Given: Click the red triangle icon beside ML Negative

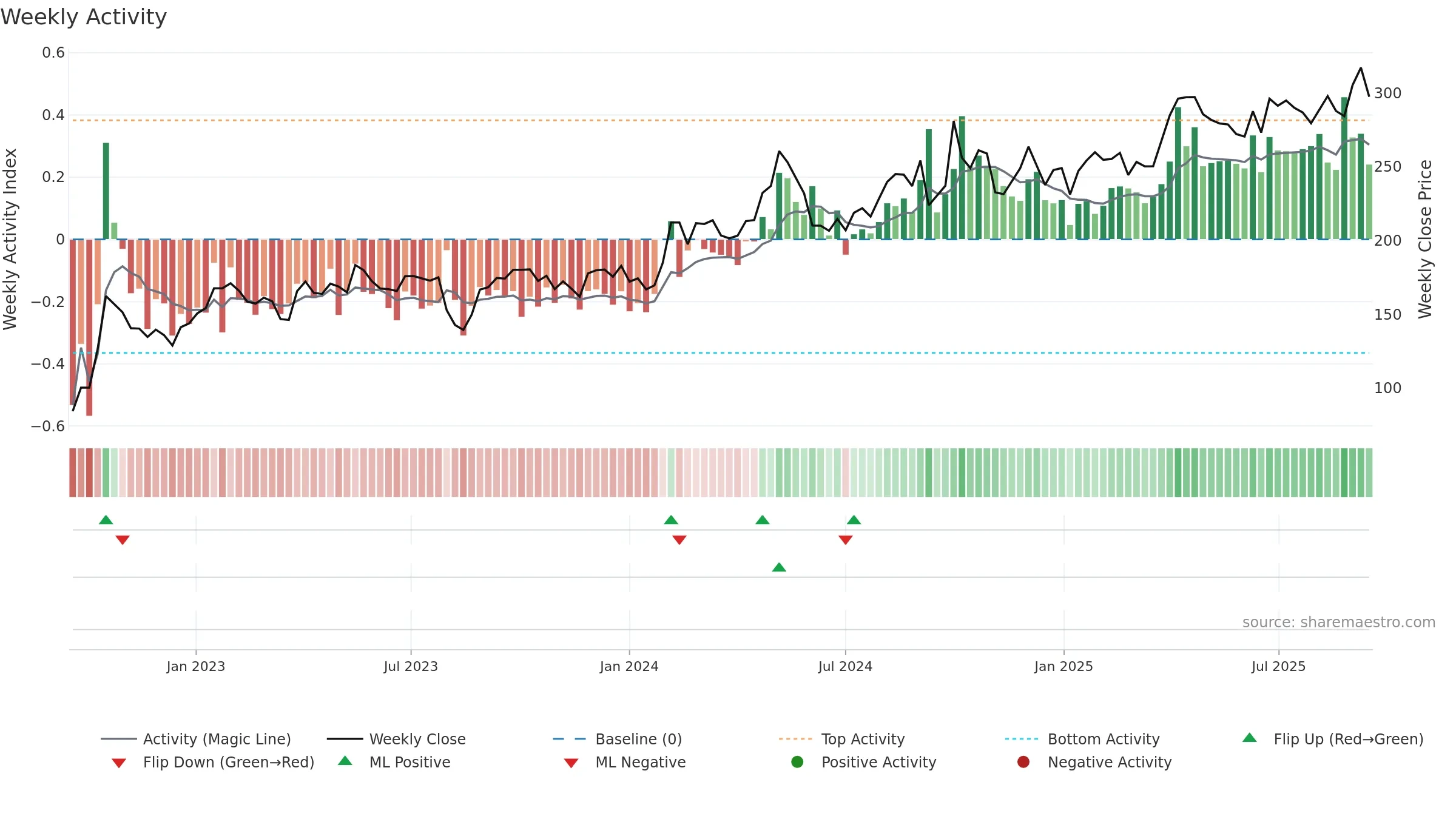Looking at the screenshot, I should [571, 763].
